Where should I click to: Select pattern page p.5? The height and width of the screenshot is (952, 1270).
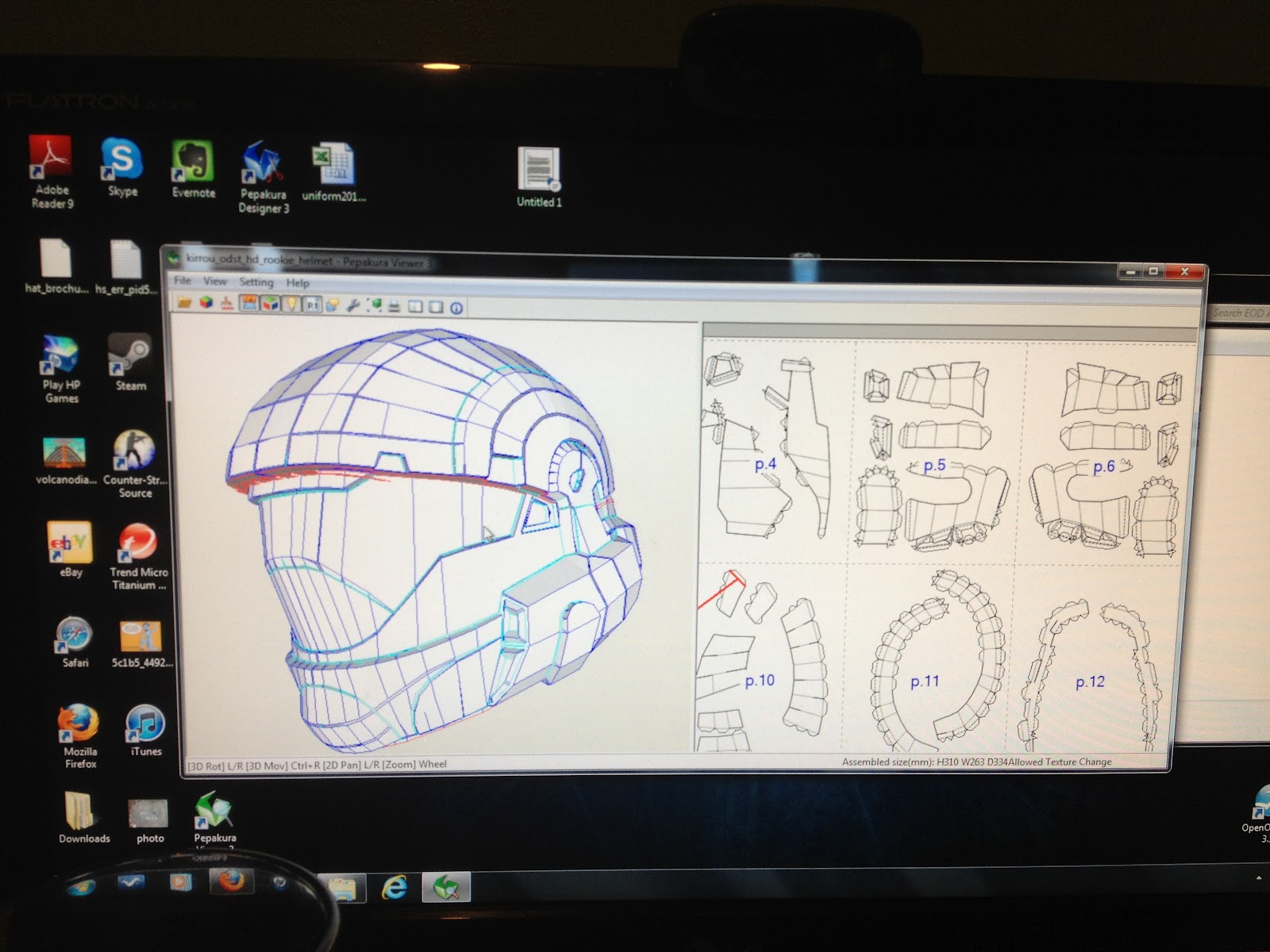point(934,465)
